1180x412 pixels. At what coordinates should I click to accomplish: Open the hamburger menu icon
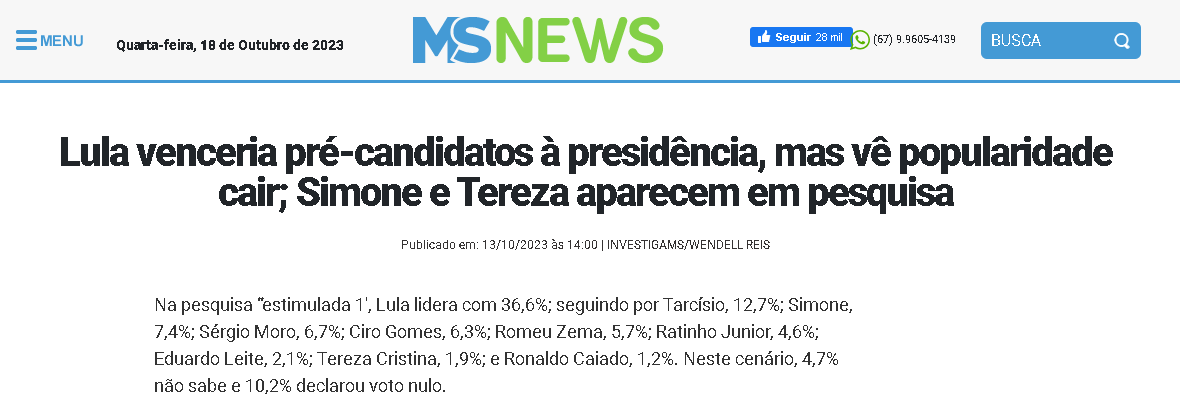coord(26,41)
